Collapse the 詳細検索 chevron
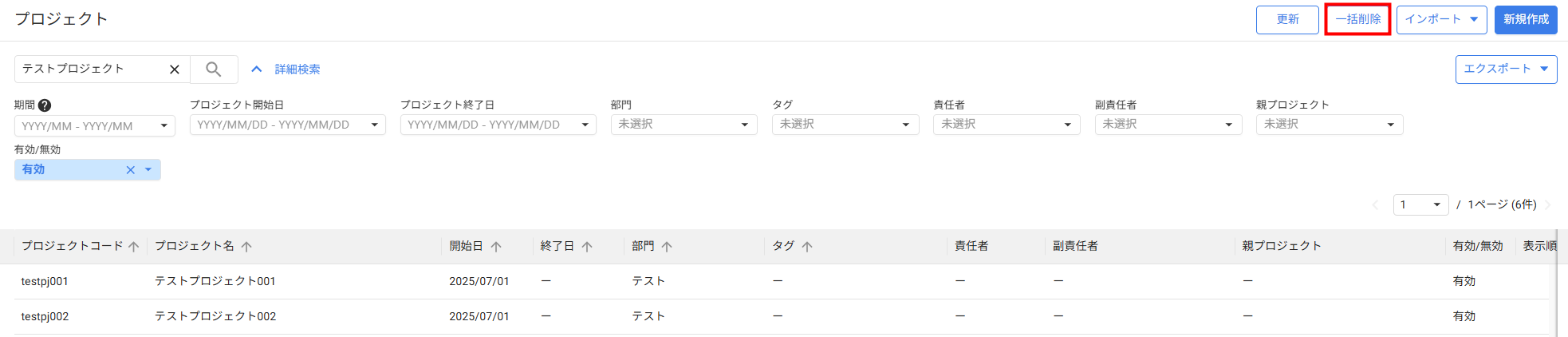1568x337 pixels. pos(257,69)
